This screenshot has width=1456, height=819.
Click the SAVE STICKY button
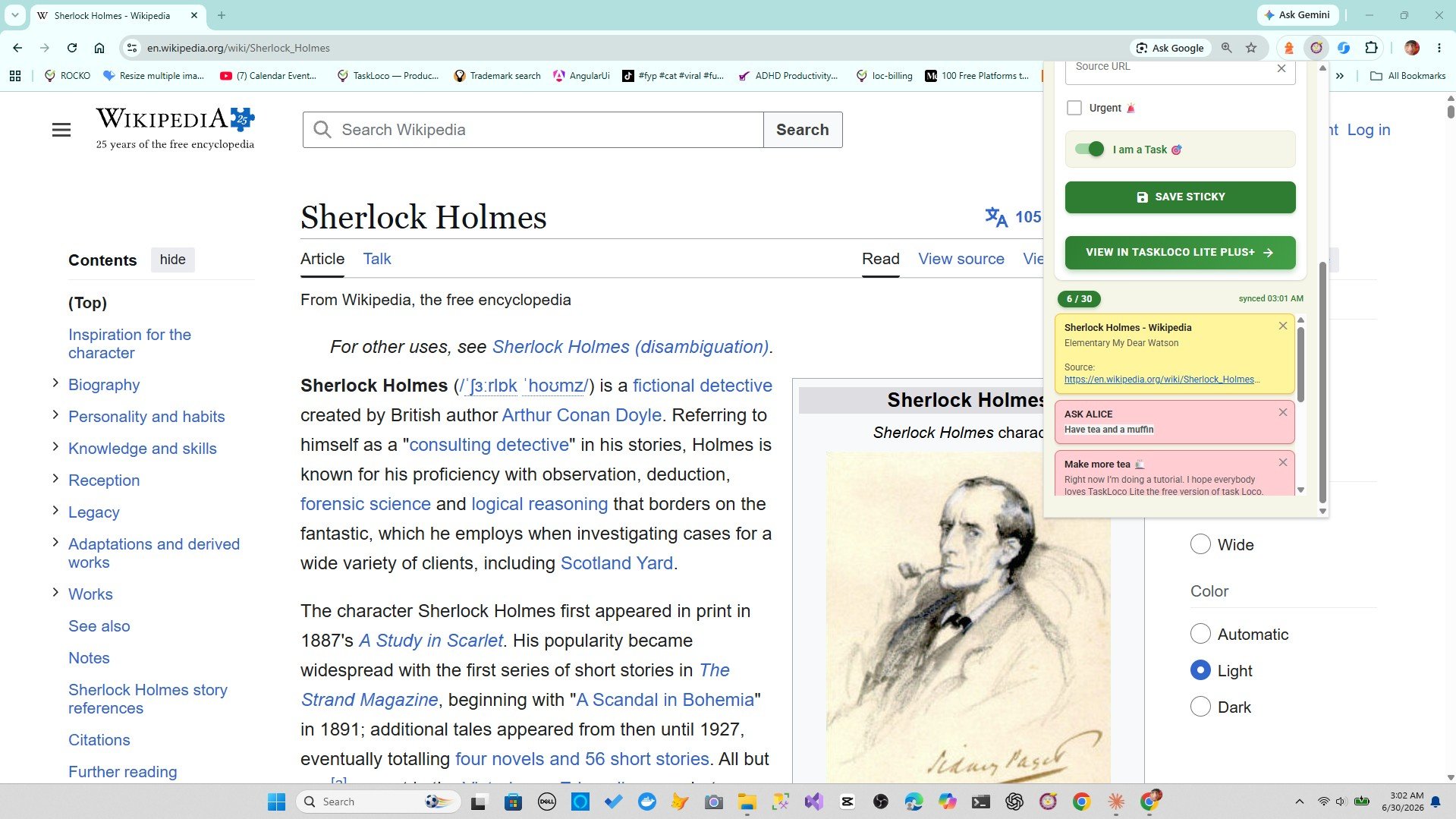1180,197
